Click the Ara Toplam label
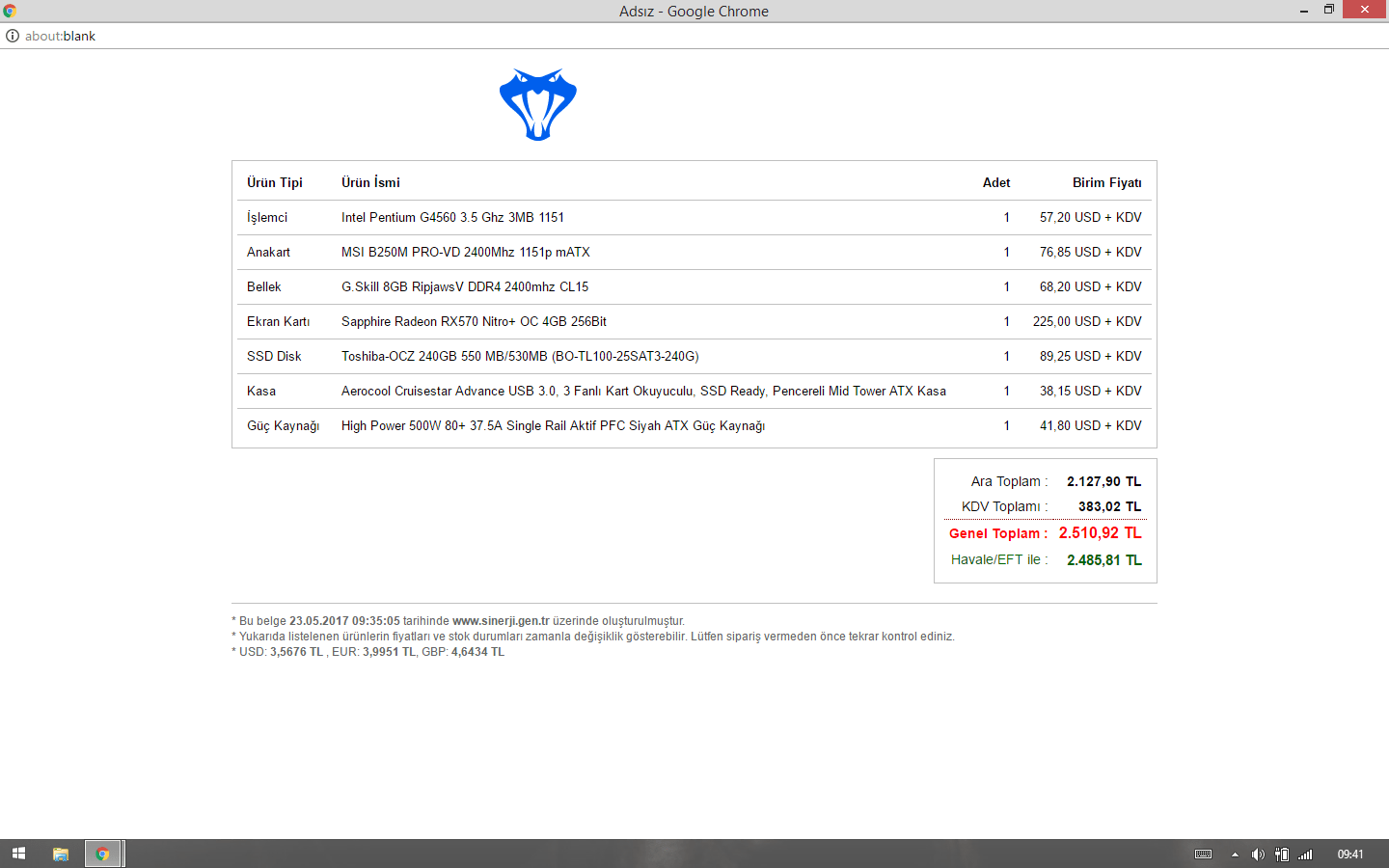The height and width of the screenshot is (868, 1389). (1009, 481)
